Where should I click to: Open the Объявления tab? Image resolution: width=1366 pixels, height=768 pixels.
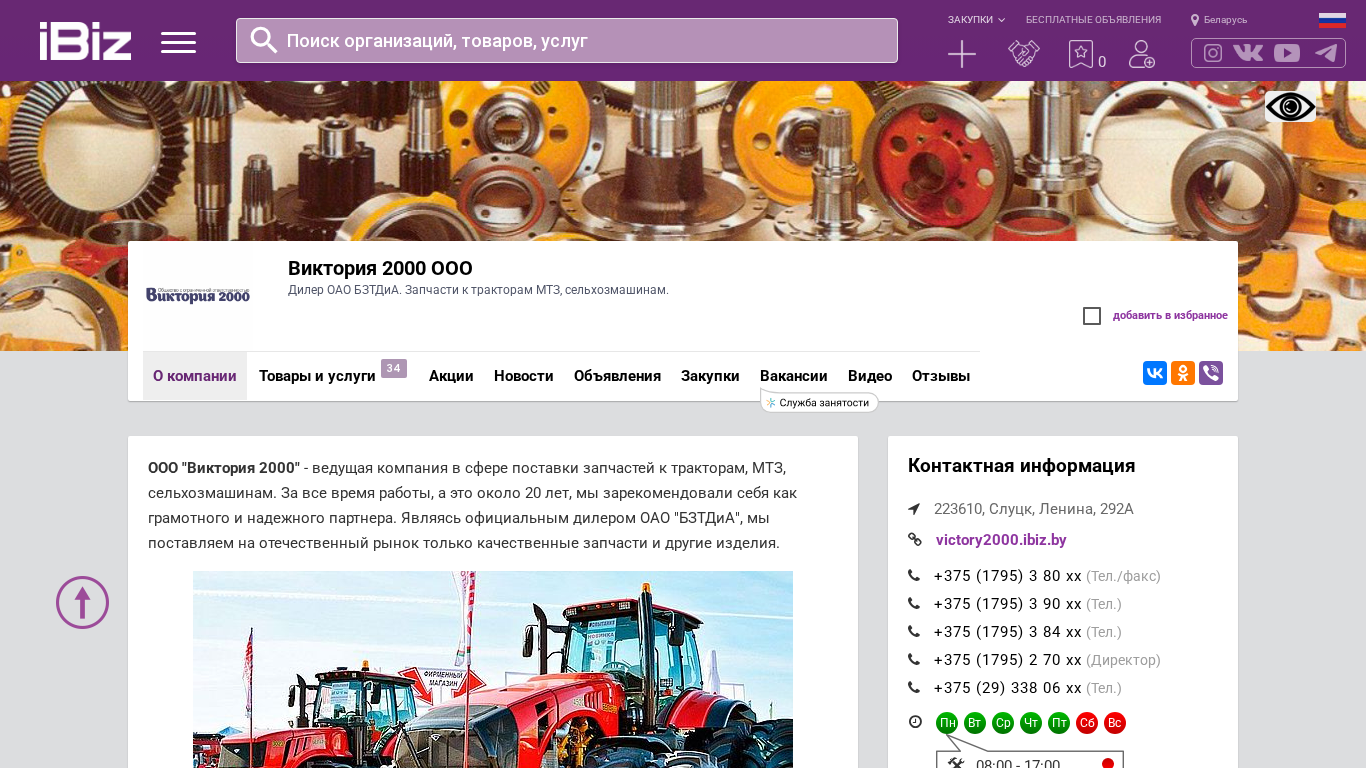617,376
